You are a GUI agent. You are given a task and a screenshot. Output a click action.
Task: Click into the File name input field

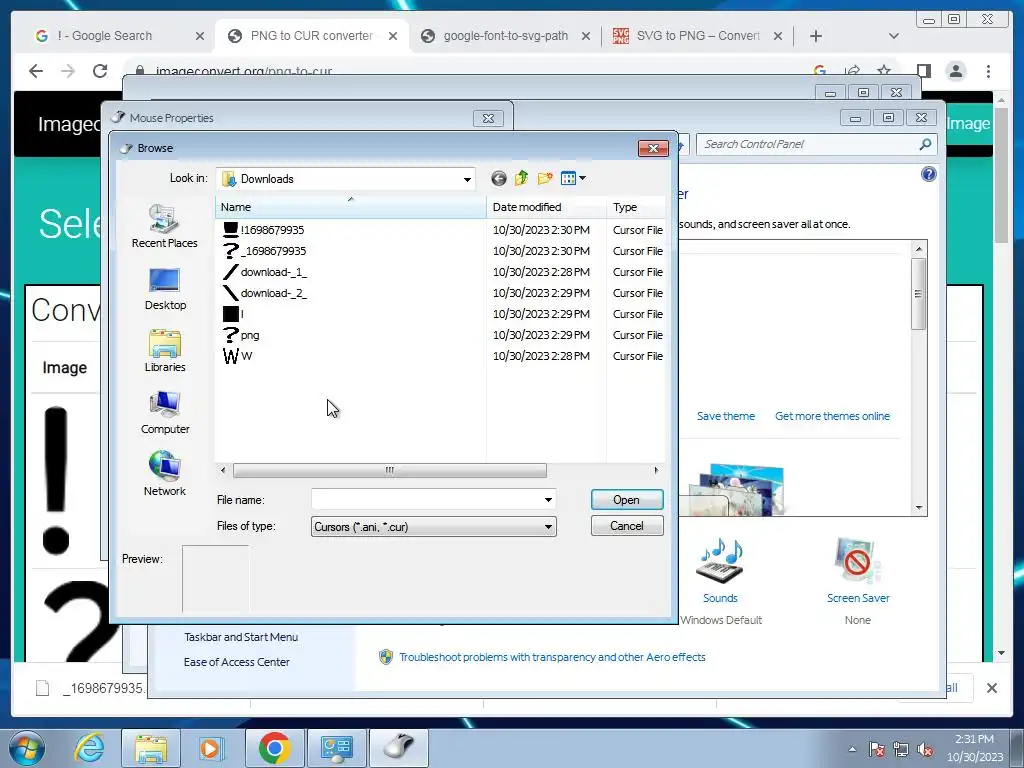(426, 500)
